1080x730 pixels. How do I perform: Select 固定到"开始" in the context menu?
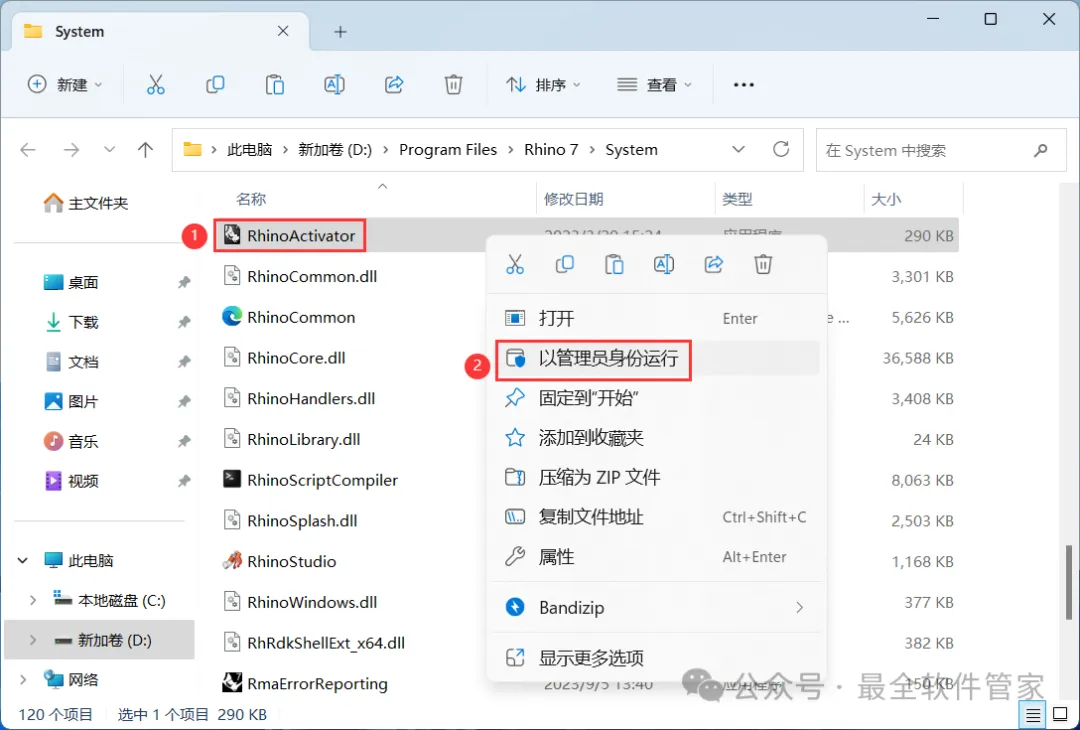[656, 398]
